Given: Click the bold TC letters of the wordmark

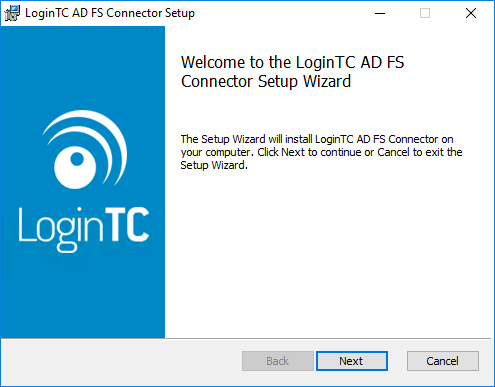Looking at the screenshot, I should [127, 224].
